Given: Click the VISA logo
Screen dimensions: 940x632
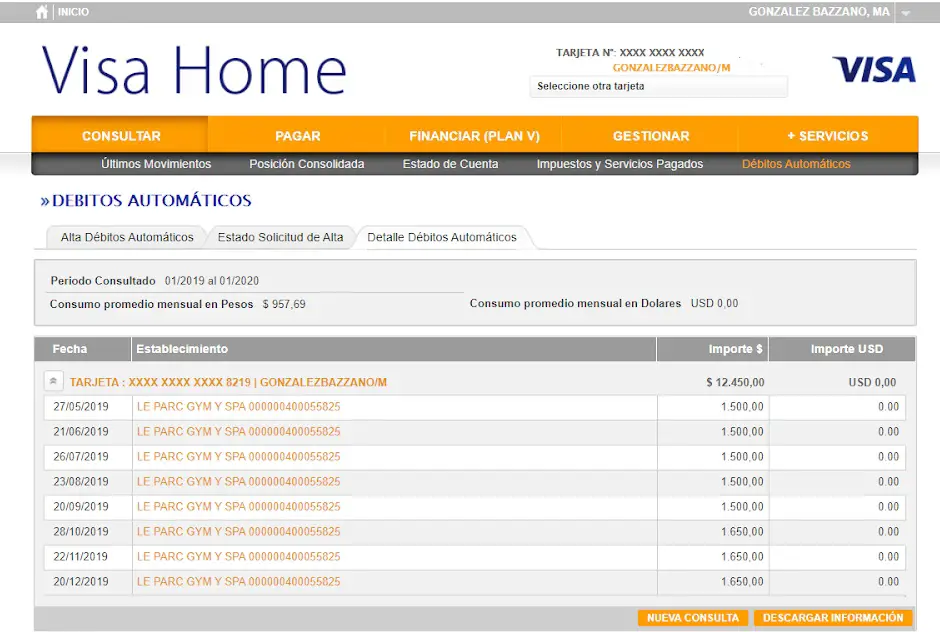Looking at the screenshot, I should tap(873, 70).
